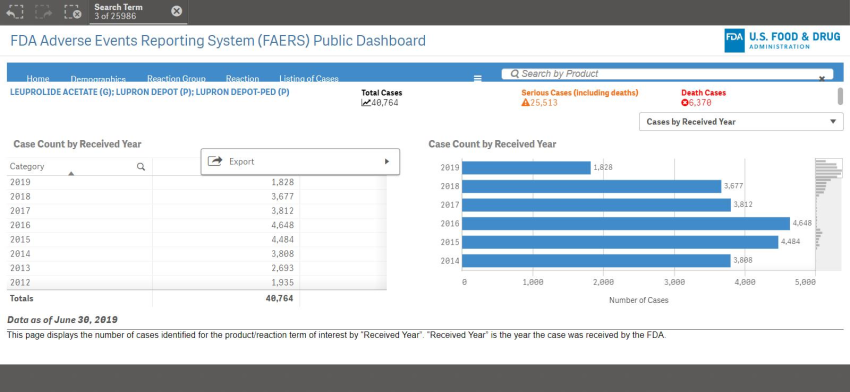
Task: Click the page vertical scrollbar thumb
Action: coord(840,96)
